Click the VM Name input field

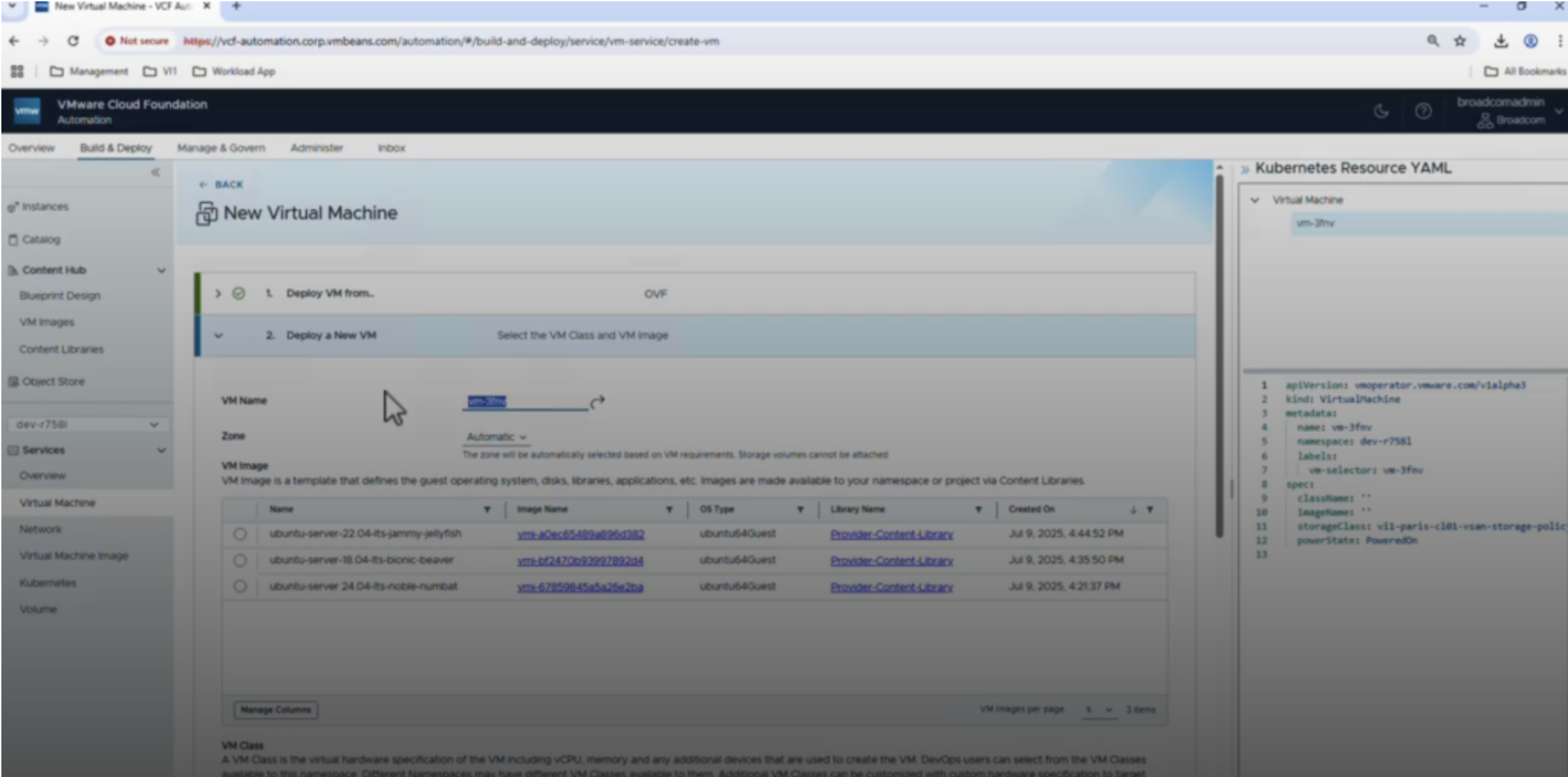click(x=525, y=402)
